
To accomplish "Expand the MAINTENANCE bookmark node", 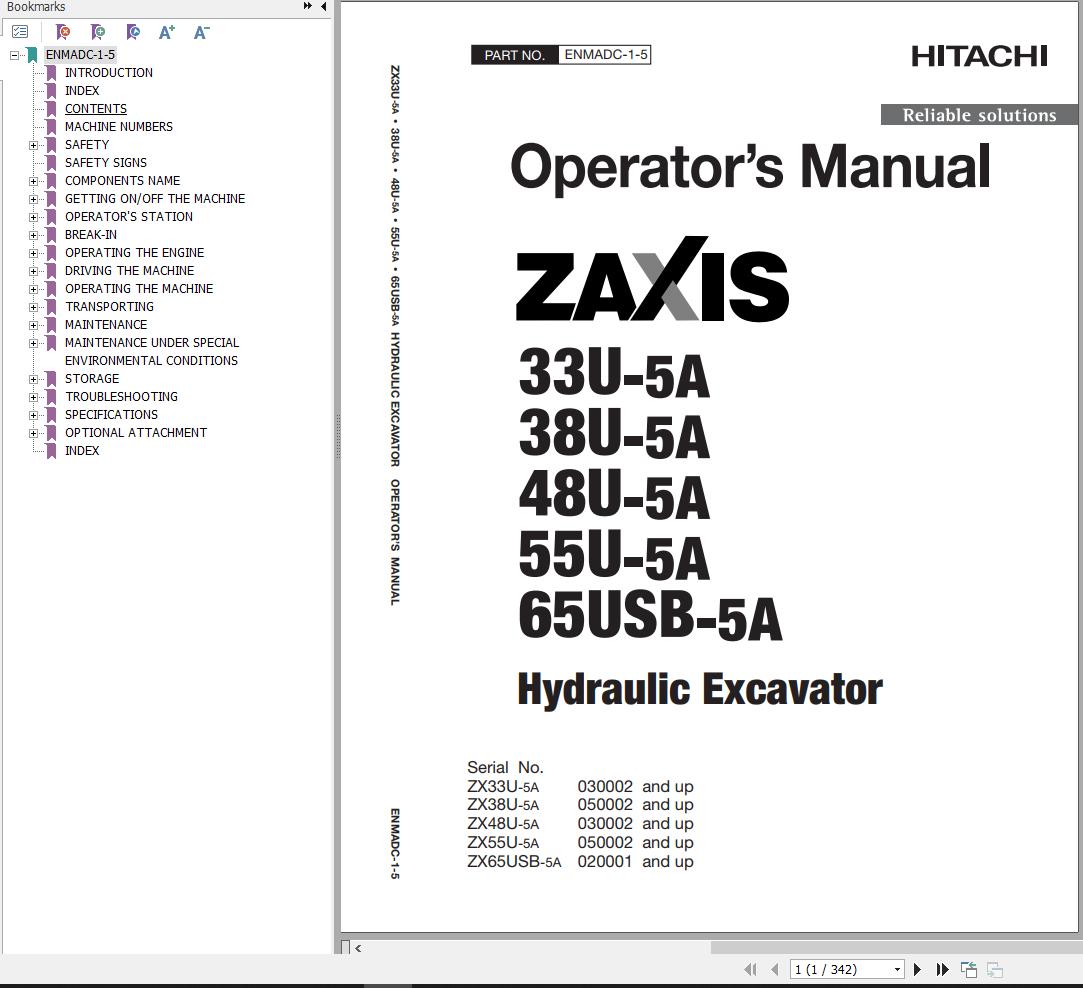I will click(33, 325).
